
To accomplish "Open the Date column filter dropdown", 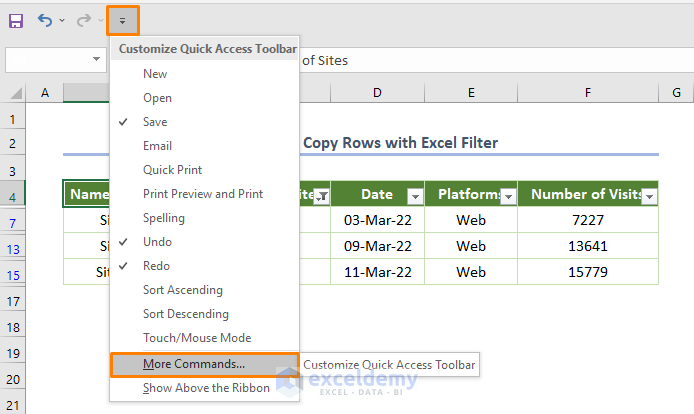I will tap(415, 197).
